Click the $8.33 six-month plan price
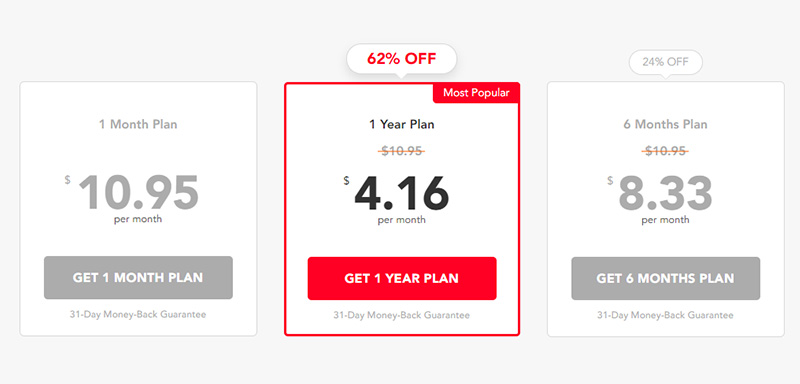 660,194
